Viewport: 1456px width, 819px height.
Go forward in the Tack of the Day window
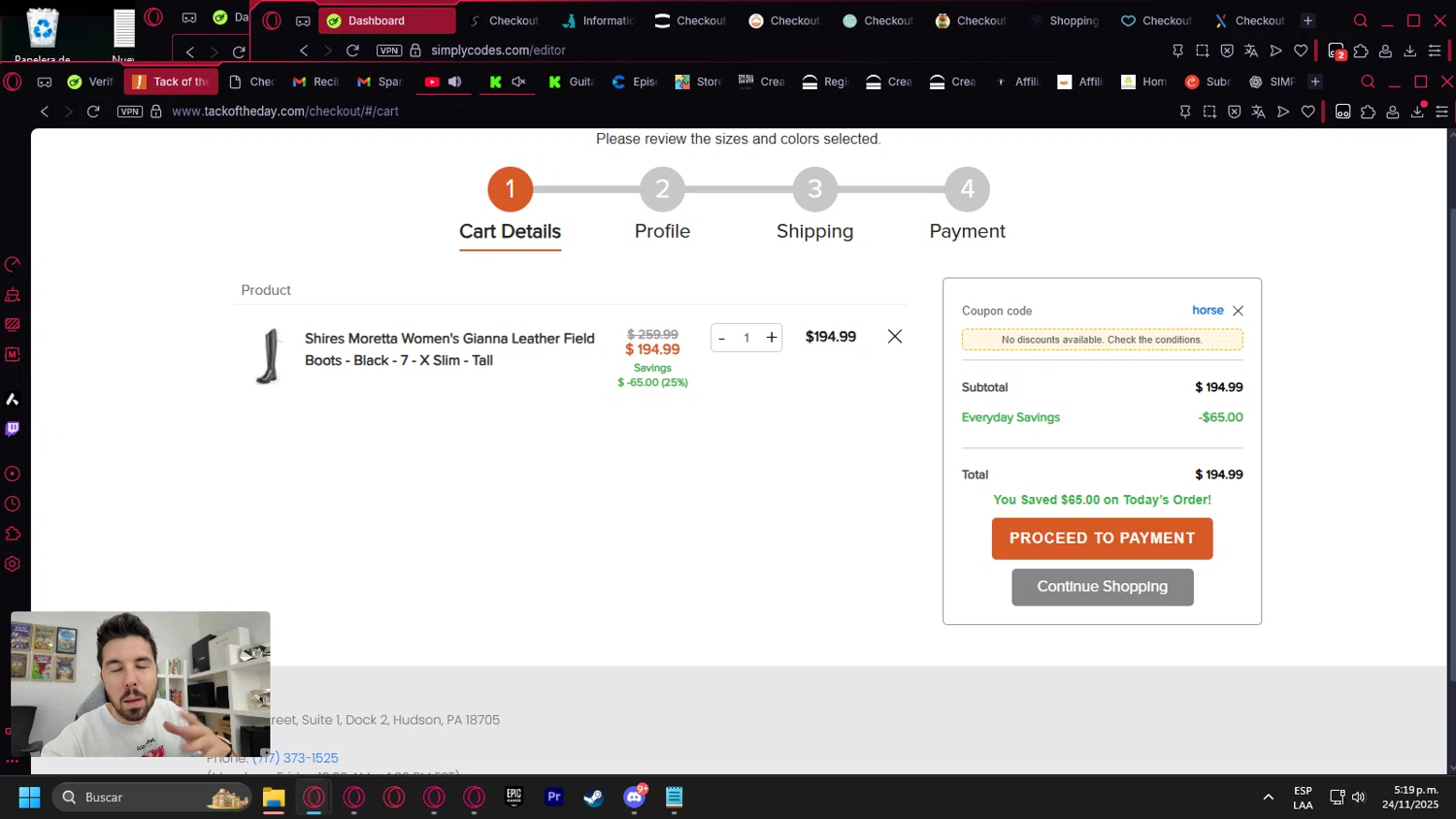point(68,112)
